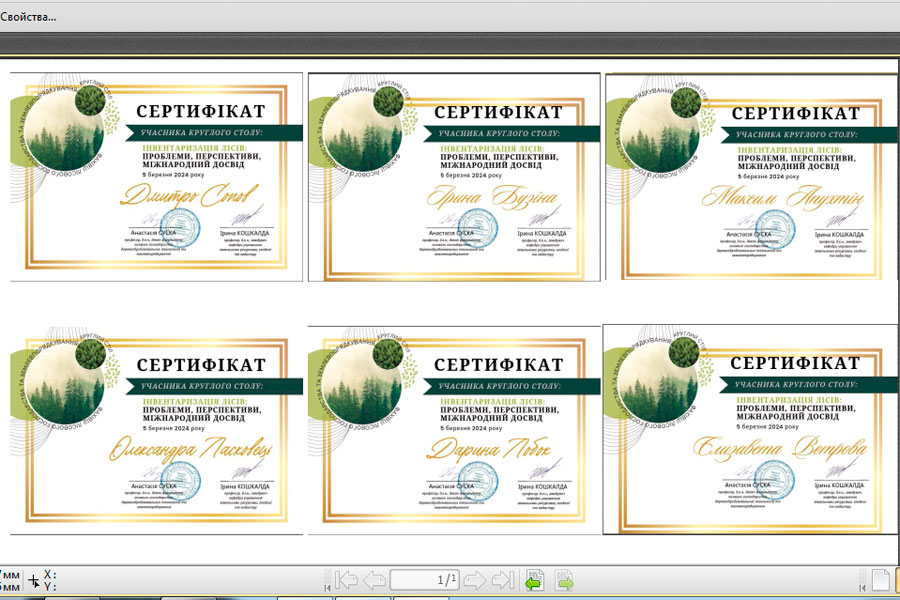Click the blank page icon at bottom right
Viewport: 900px width, 600px height.
881,580
